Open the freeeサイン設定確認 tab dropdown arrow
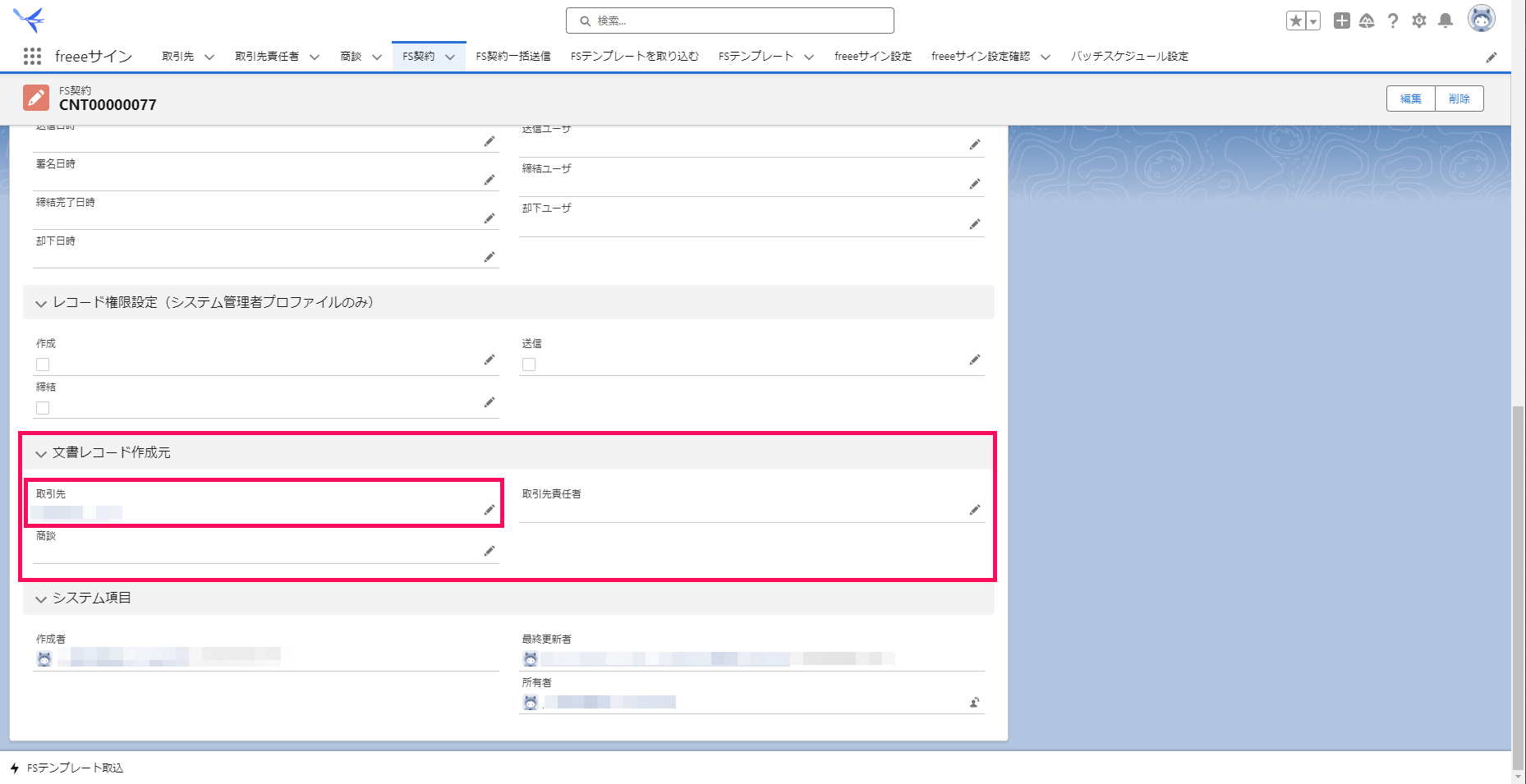The width and height of the screenshot is (1526, 784). click(x=1046, y=57)
